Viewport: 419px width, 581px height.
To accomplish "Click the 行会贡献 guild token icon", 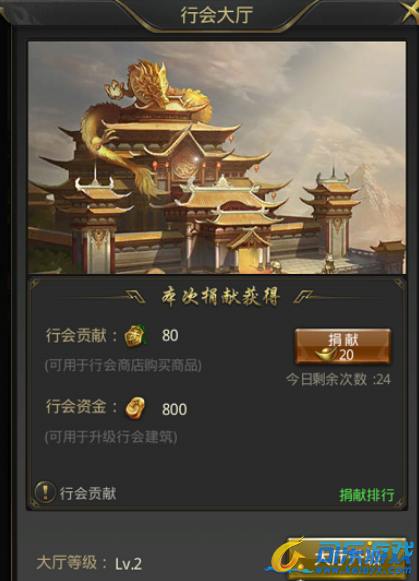I will click(x=135, y=336).
